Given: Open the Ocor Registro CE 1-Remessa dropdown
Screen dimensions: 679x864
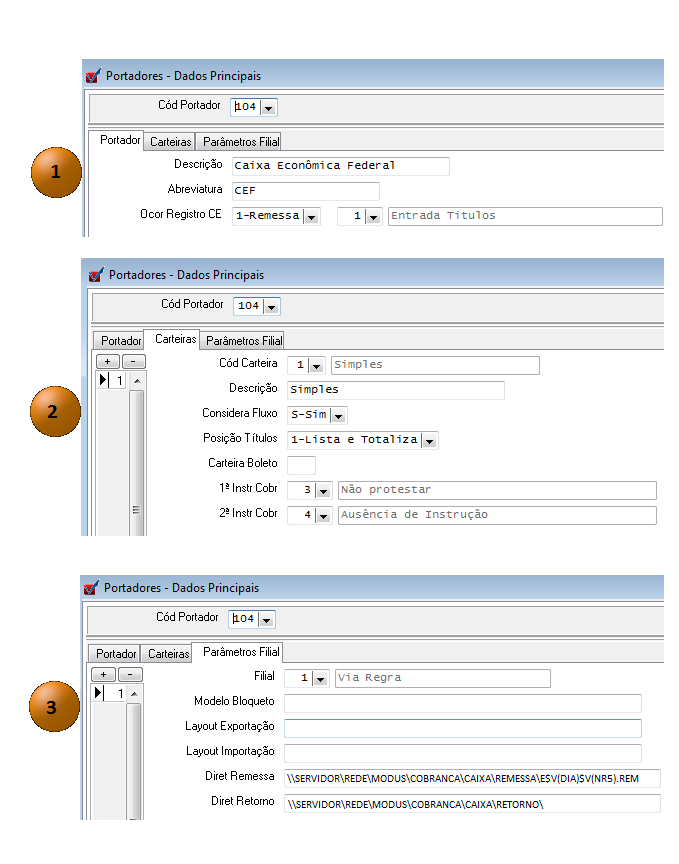Looking at the screenshot, I should pos(311,216).
